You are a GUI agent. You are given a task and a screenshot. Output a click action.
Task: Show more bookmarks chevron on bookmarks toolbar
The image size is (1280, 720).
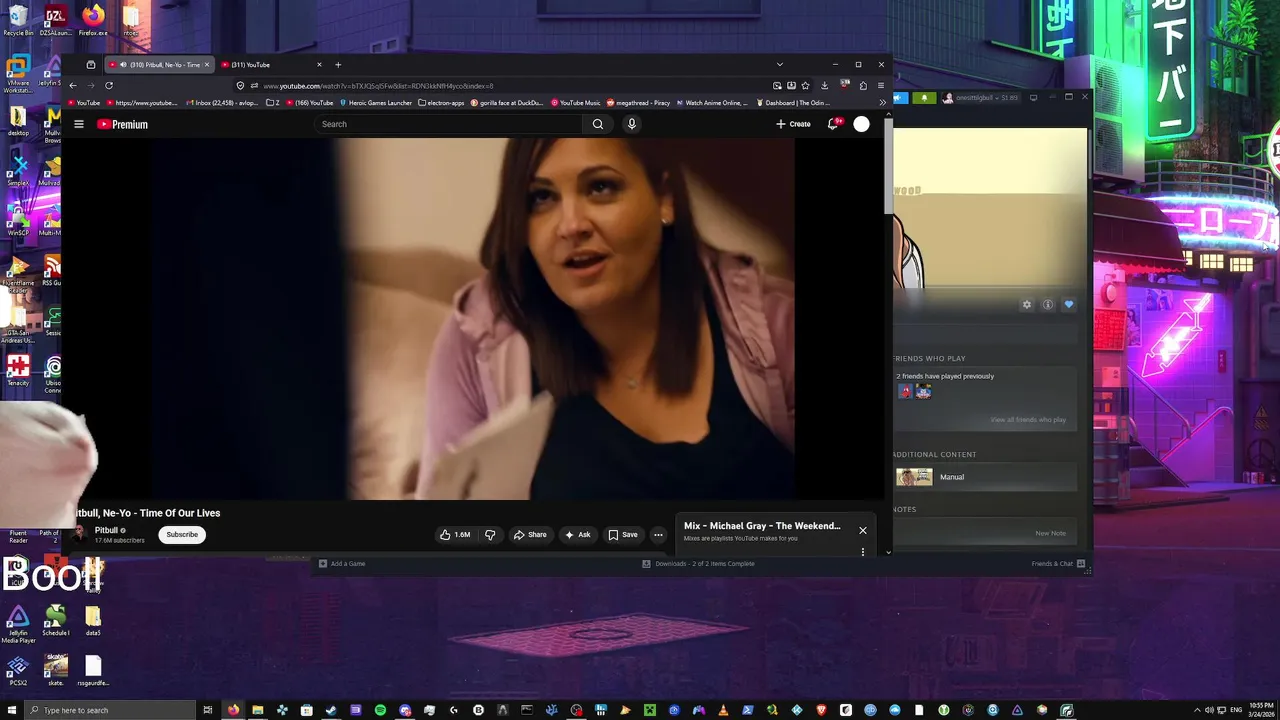pyautogui.click(x=882, y=102)
